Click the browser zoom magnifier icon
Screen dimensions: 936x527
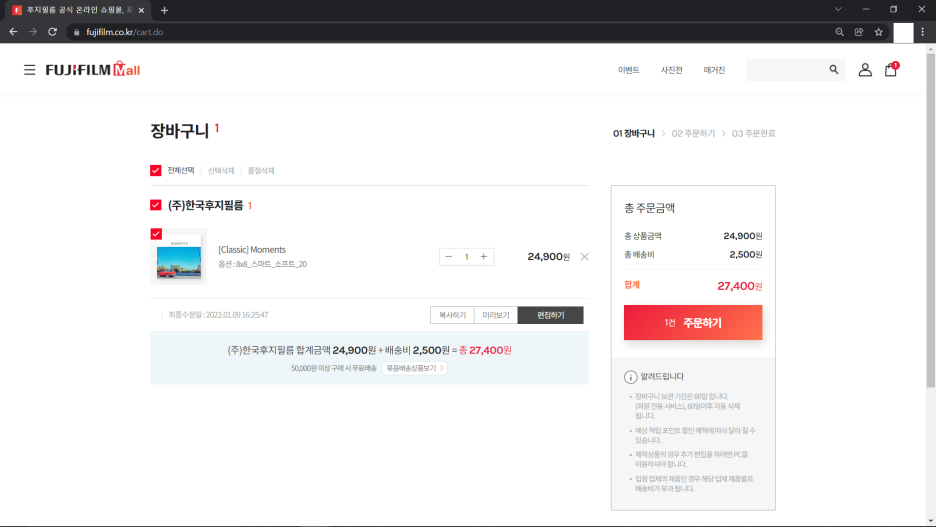point(839,32)
